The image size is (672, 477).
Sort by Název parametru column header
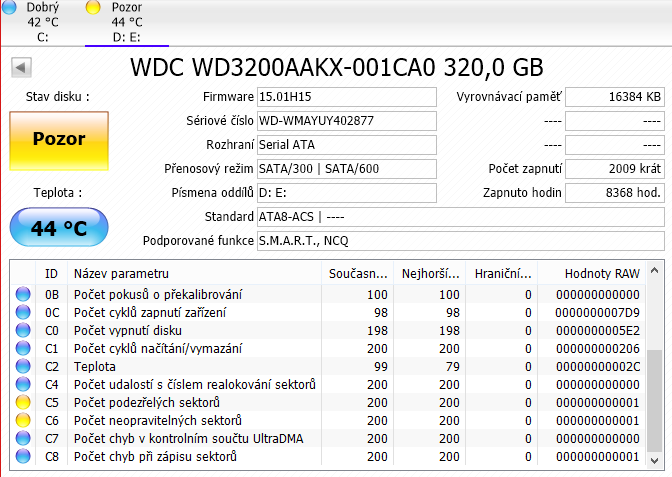[x=195, y=273]
